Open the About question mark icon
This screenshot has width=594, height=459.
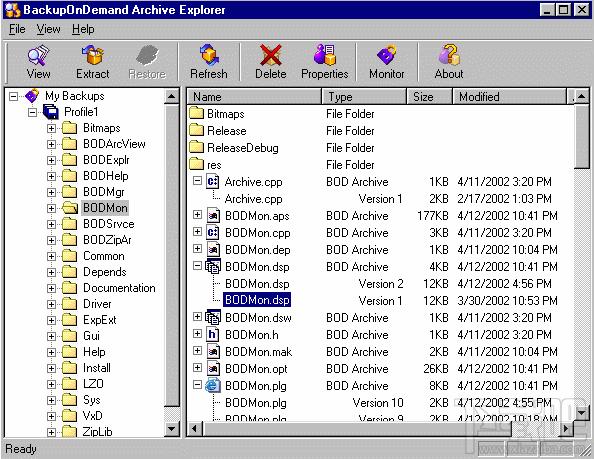449,55
